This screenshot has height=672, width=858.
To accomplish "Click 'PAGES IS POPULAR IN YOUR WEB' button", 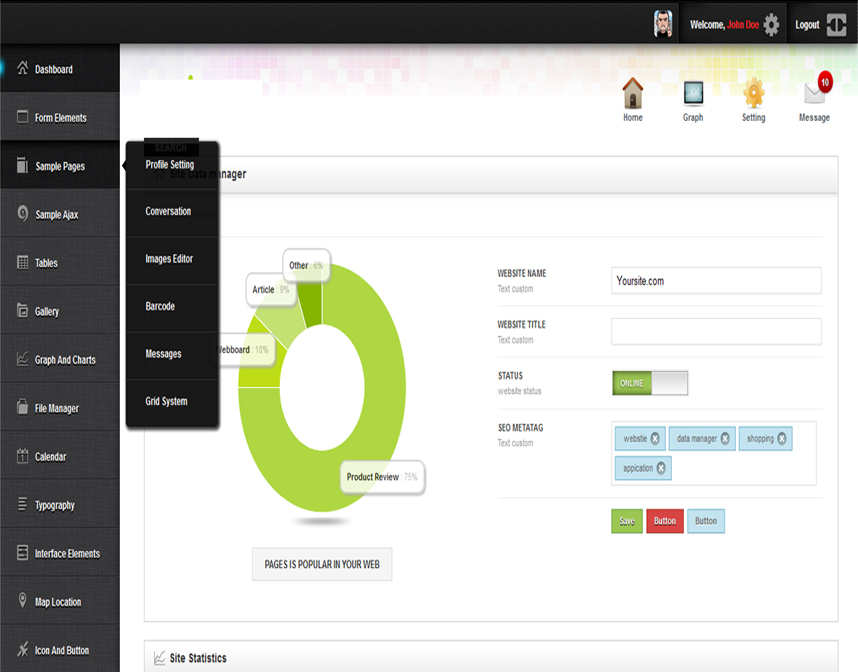I will point(322,564).
